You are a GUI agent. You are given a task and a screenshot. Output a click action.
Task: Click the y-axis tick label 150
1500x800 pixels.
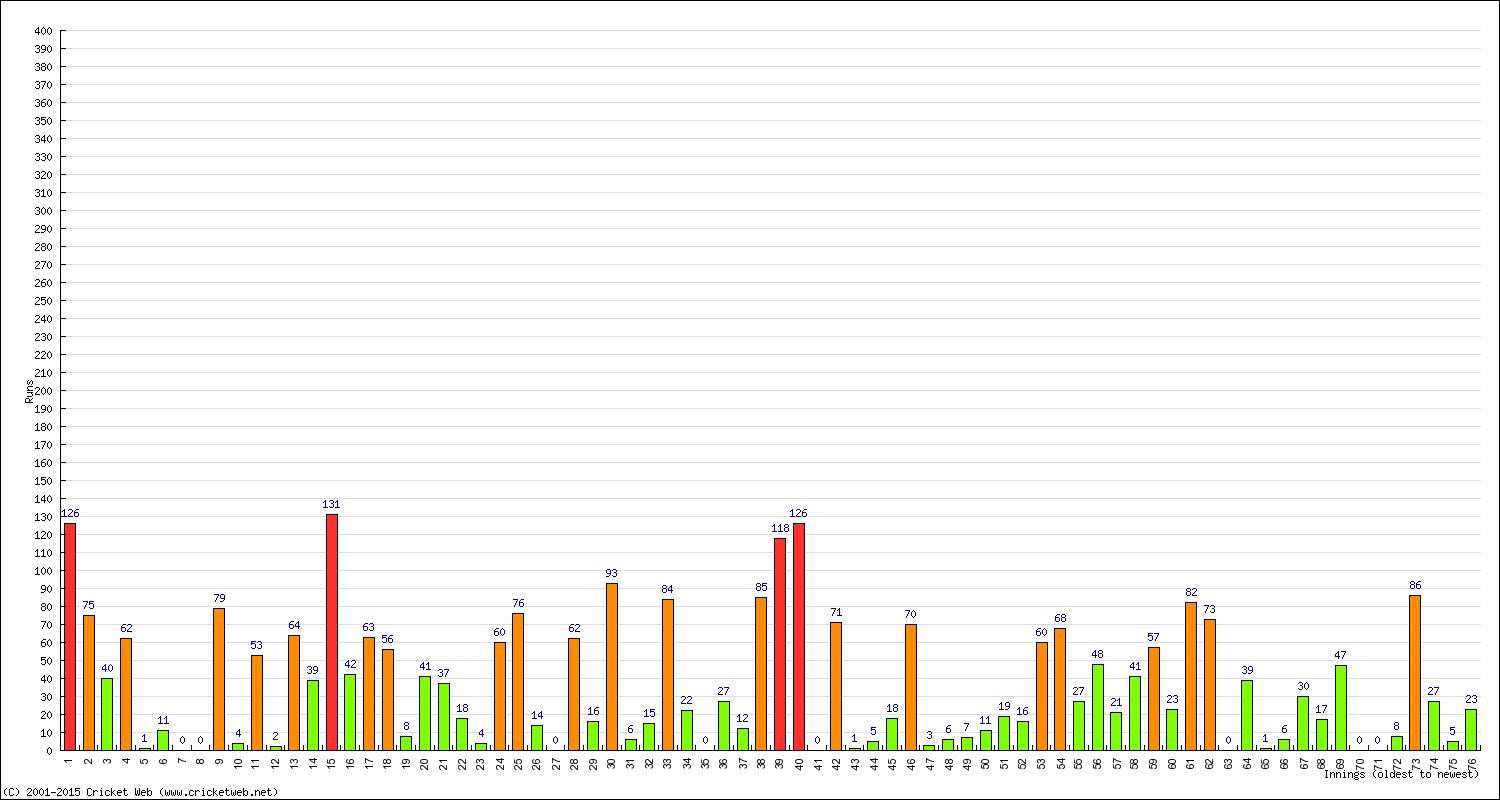42,480
